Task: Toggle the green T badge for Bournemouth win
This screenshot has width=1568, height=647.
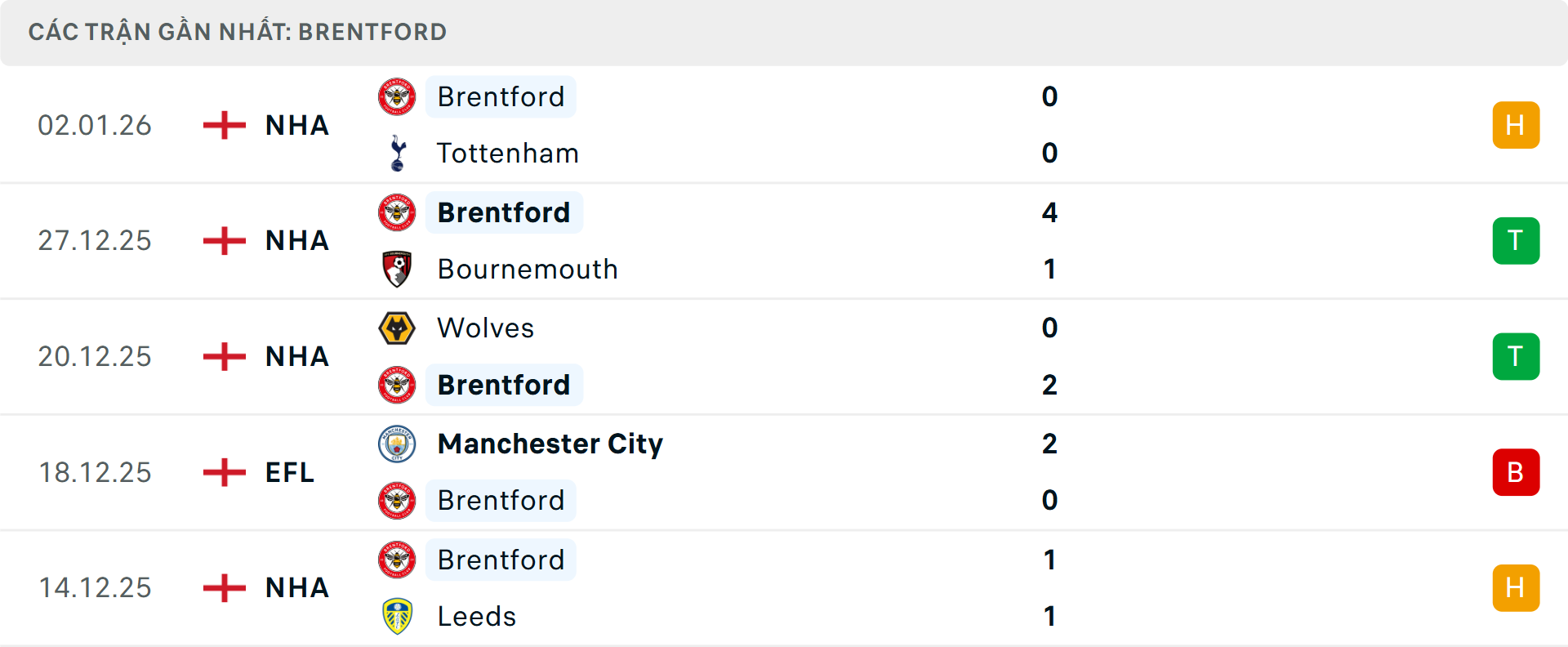Action: [x=1516, y=240]
